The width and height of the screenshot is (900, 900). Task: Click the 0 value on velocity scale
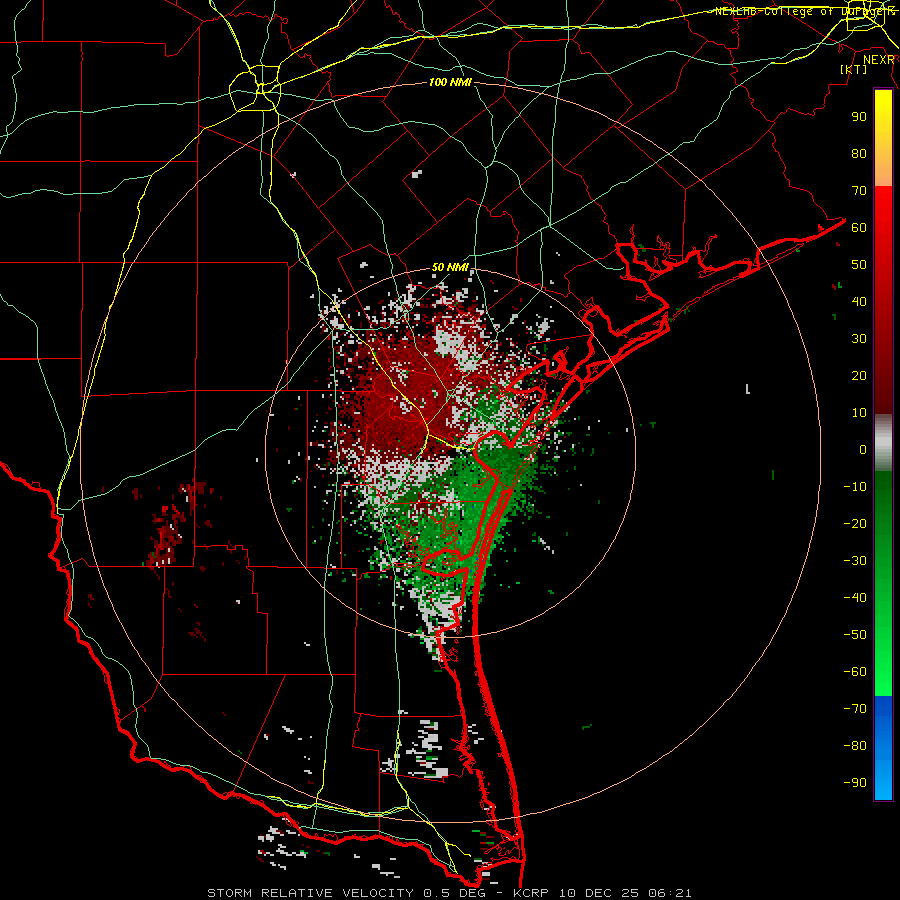863,449
